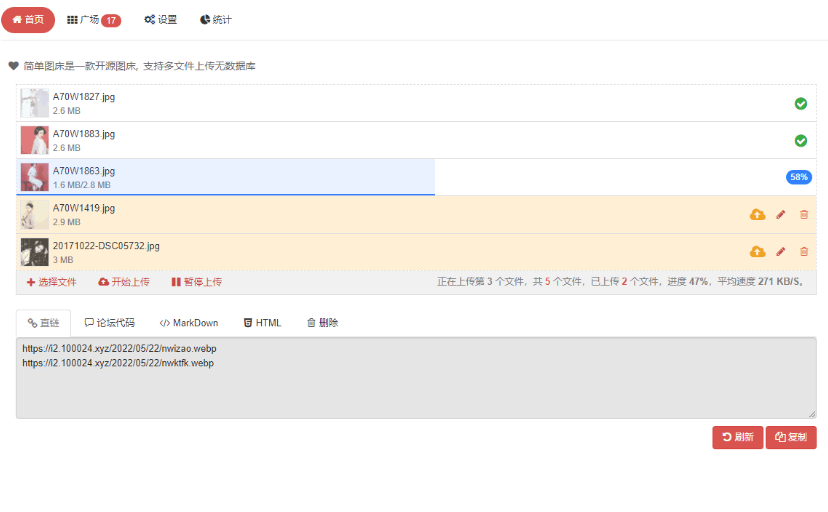
Task: Click the file name A70W1883.jpg
Action: pos(84,134)
